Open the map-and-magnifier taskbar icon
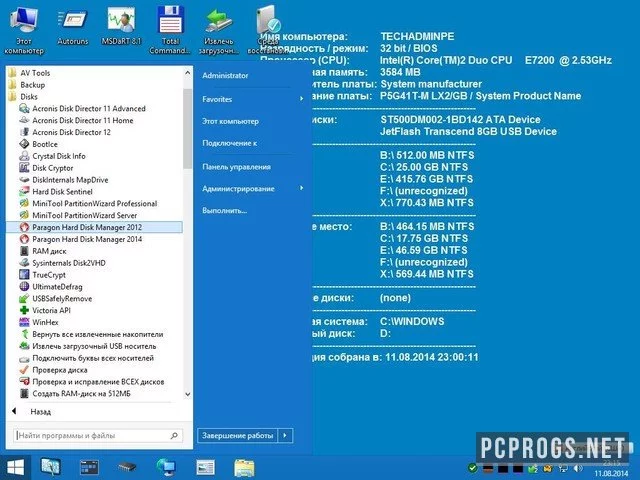The height and width of the screenshot is (480, 640). [51, 467]
